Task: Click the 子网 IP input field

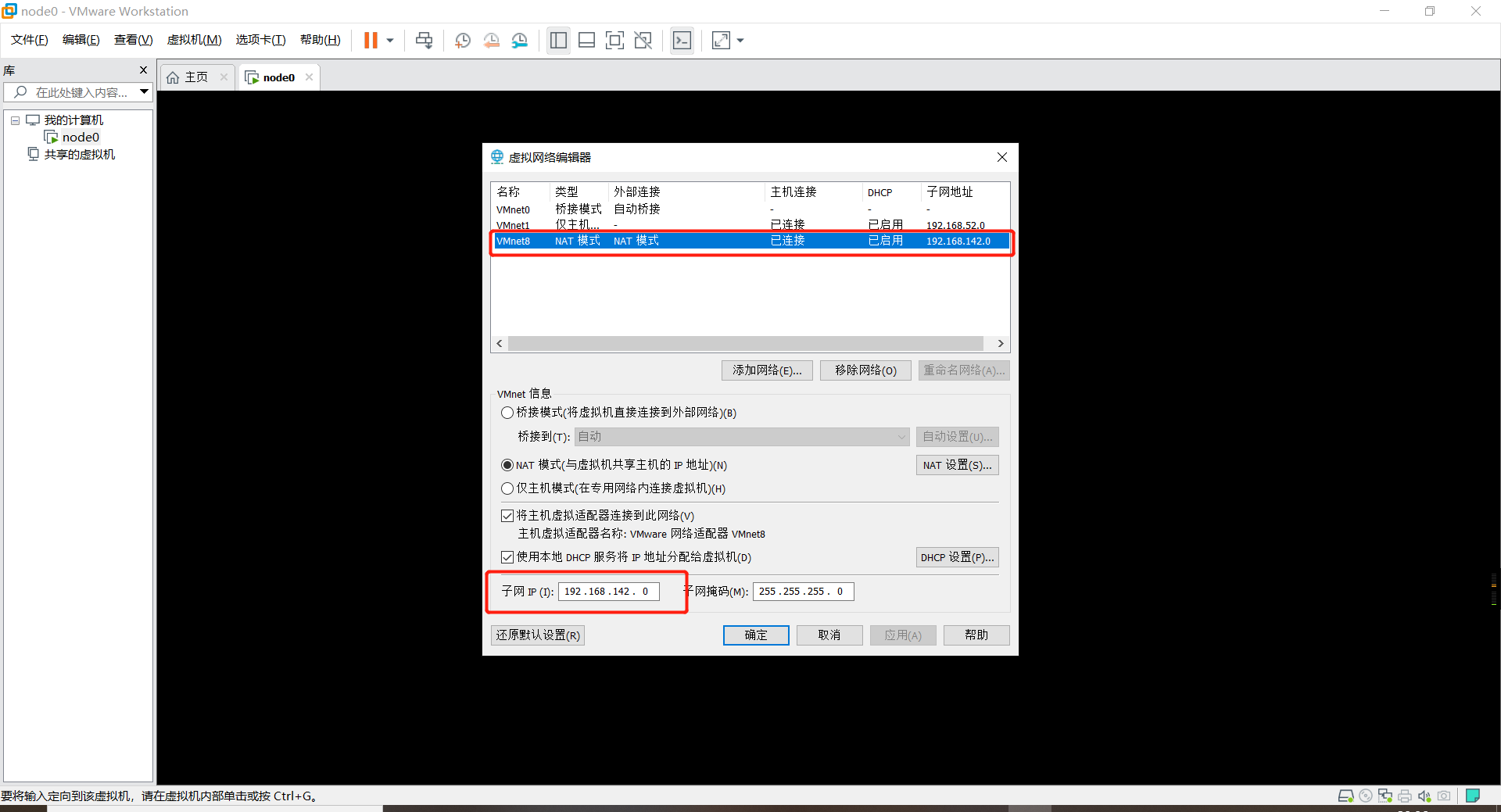Action: (x=607, y=592)
